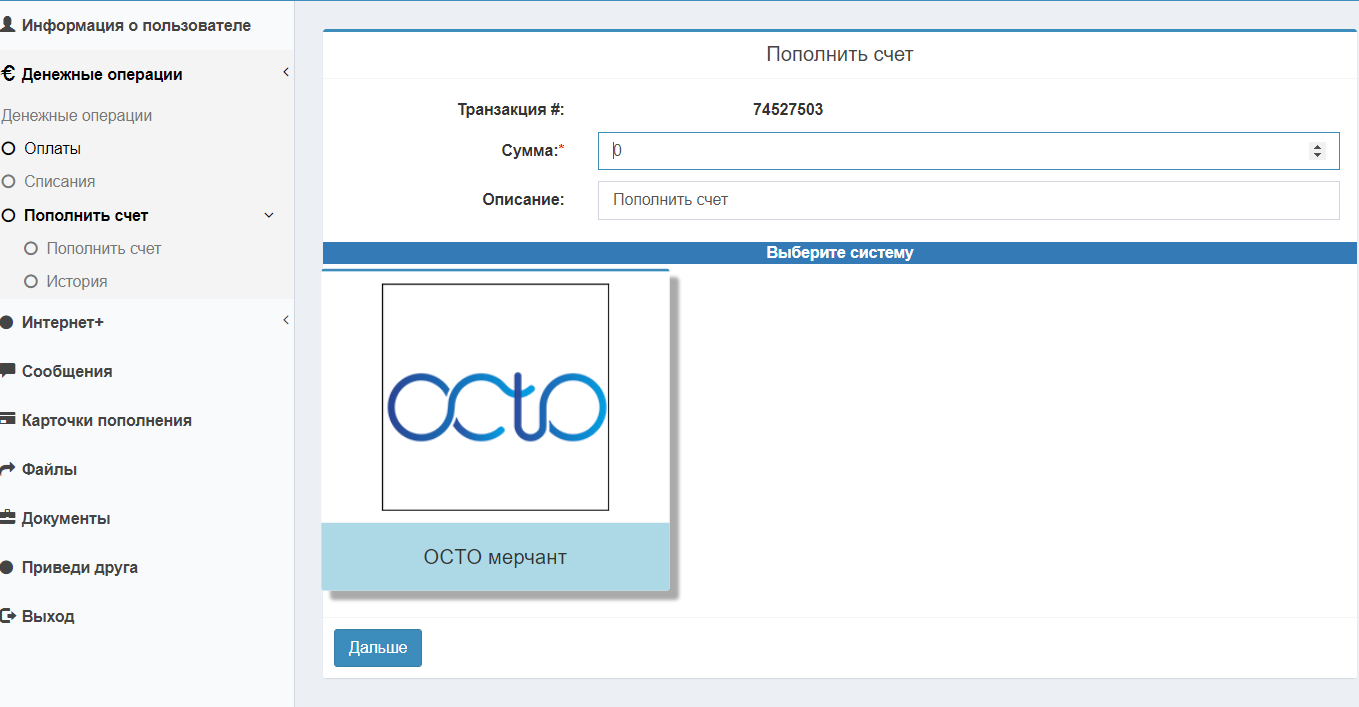The height and width of the screenshot is (707, 1359).
Task: Select the Оплаты circle item
Action: [52, 148]
